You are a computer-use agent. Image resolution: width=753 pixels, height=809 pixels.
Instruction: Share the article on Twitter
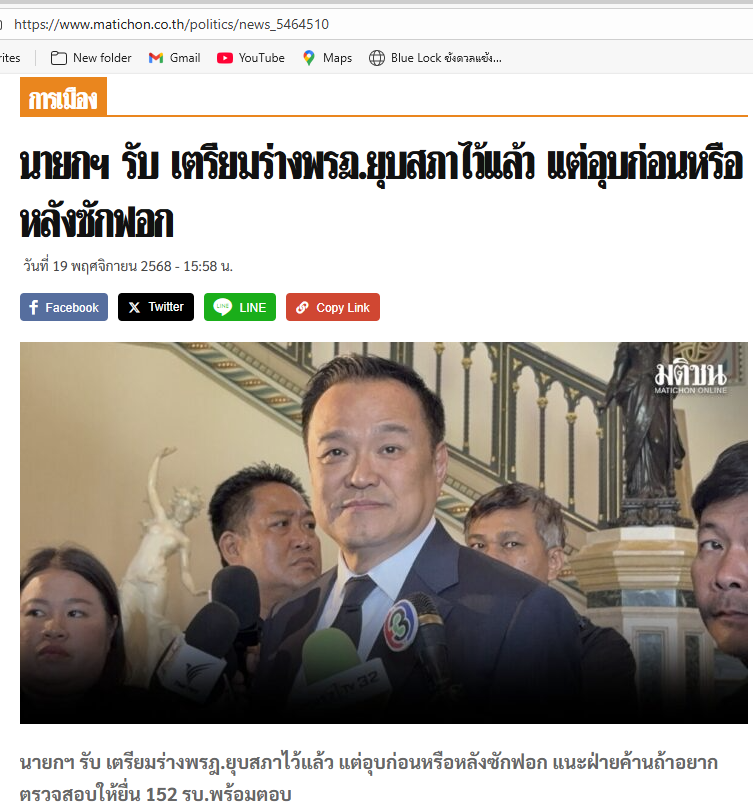pos(156,307)
